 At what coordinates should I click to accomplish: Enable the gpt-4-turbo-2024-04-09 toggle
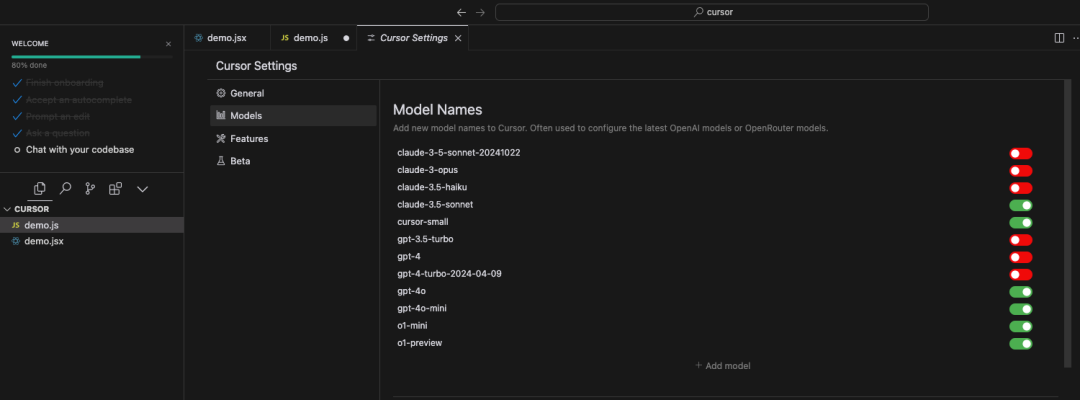coord(1021,274)
